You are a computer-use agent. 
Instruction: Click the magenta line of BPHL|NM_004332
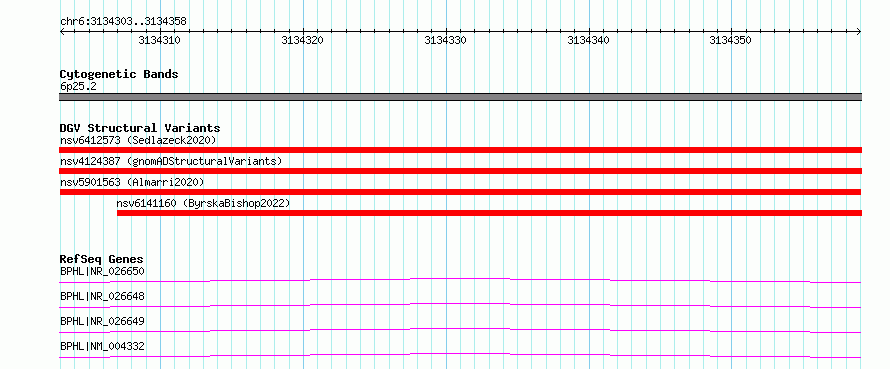460,355
